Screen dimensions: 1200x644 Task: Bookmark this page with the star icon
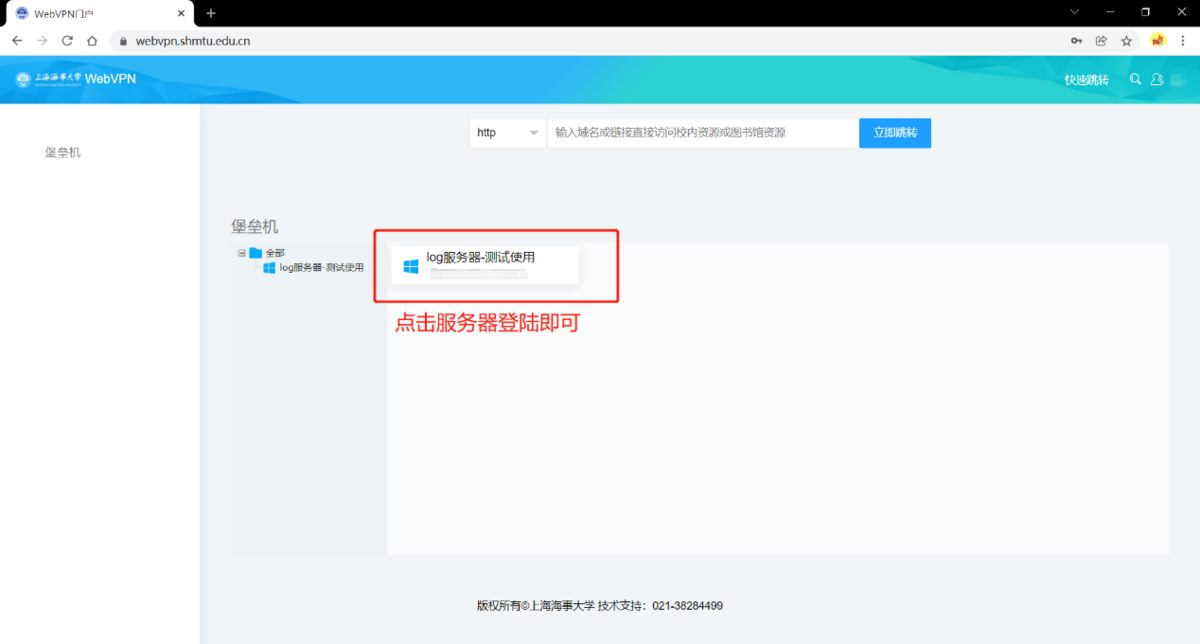[x=1126, y=41]
